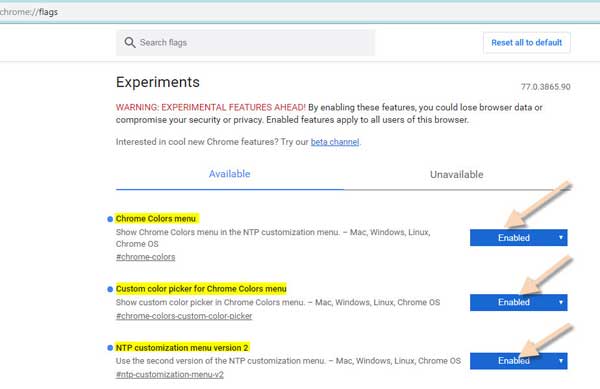Screen dimensions: 600x389
Task: Switch to the Available tab
Action: [x=230, y=174]
